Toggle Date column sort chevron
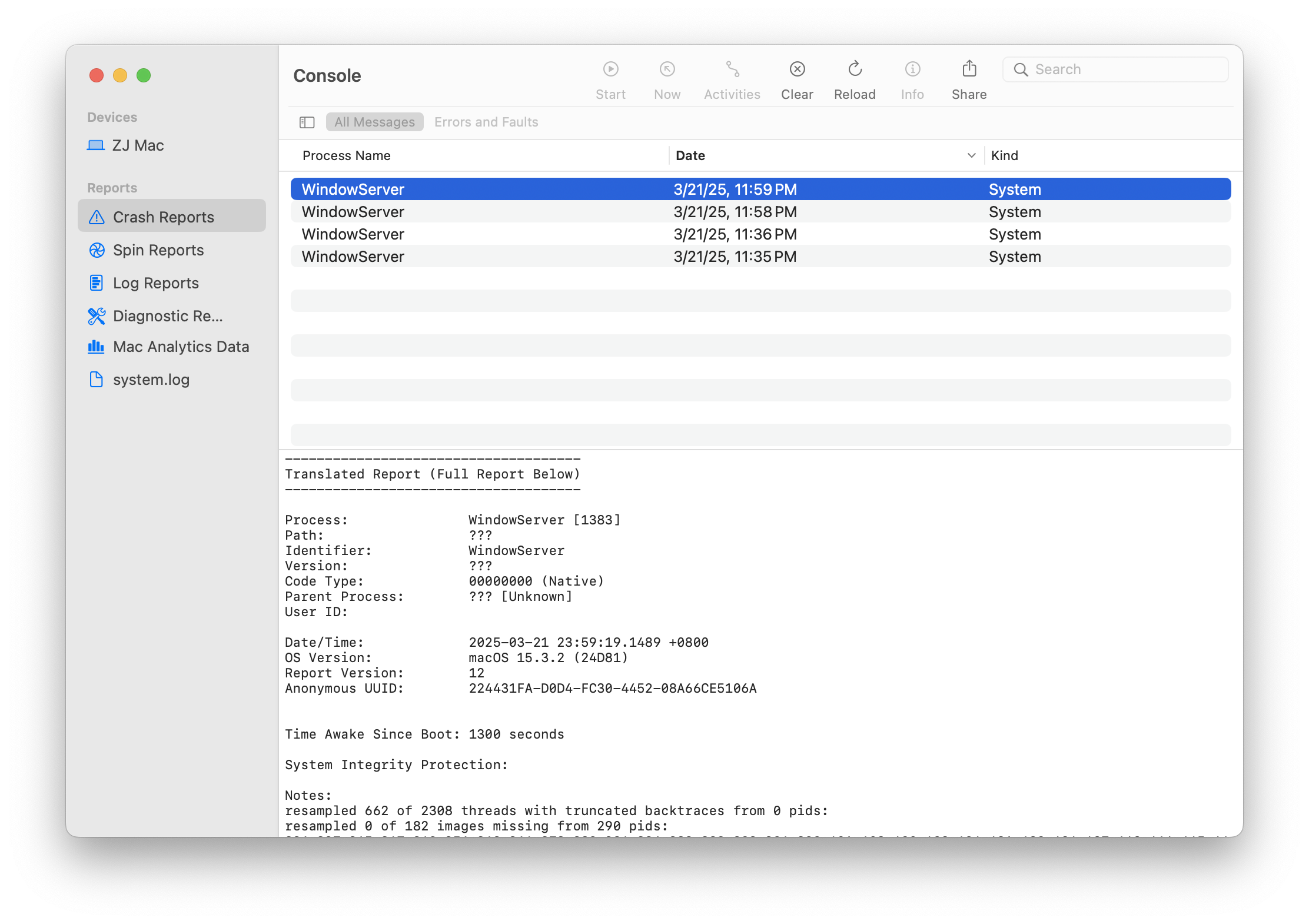This screenshot has height=924, width=1309. (x=971, y=155)
